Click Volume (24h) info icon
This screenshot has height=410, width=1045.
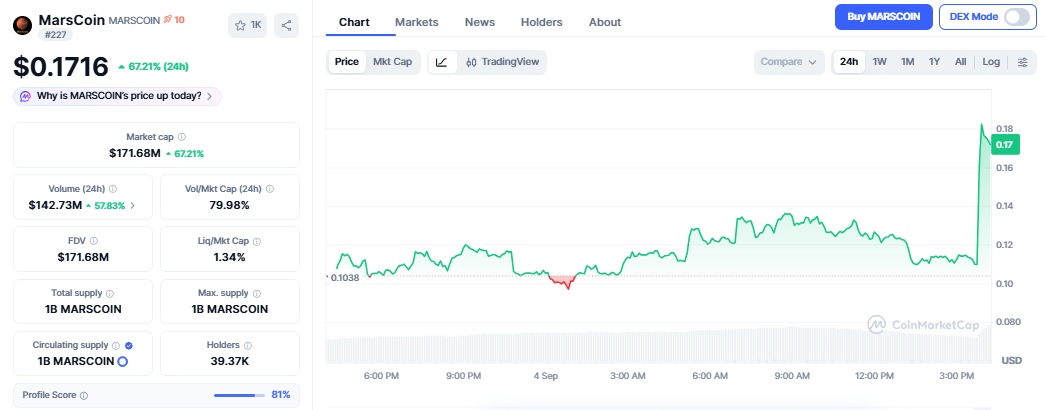click(113, 189)
